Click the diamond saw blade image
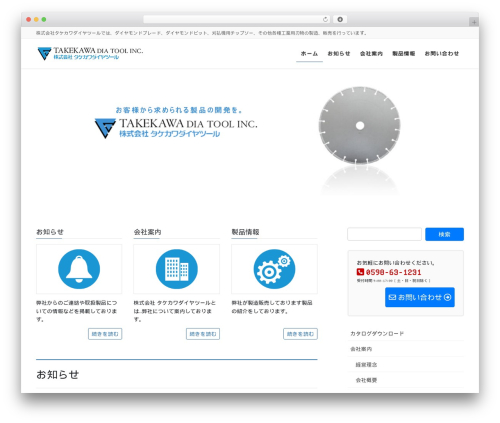The width and height of the screenshot is (500, 423). 359,126
